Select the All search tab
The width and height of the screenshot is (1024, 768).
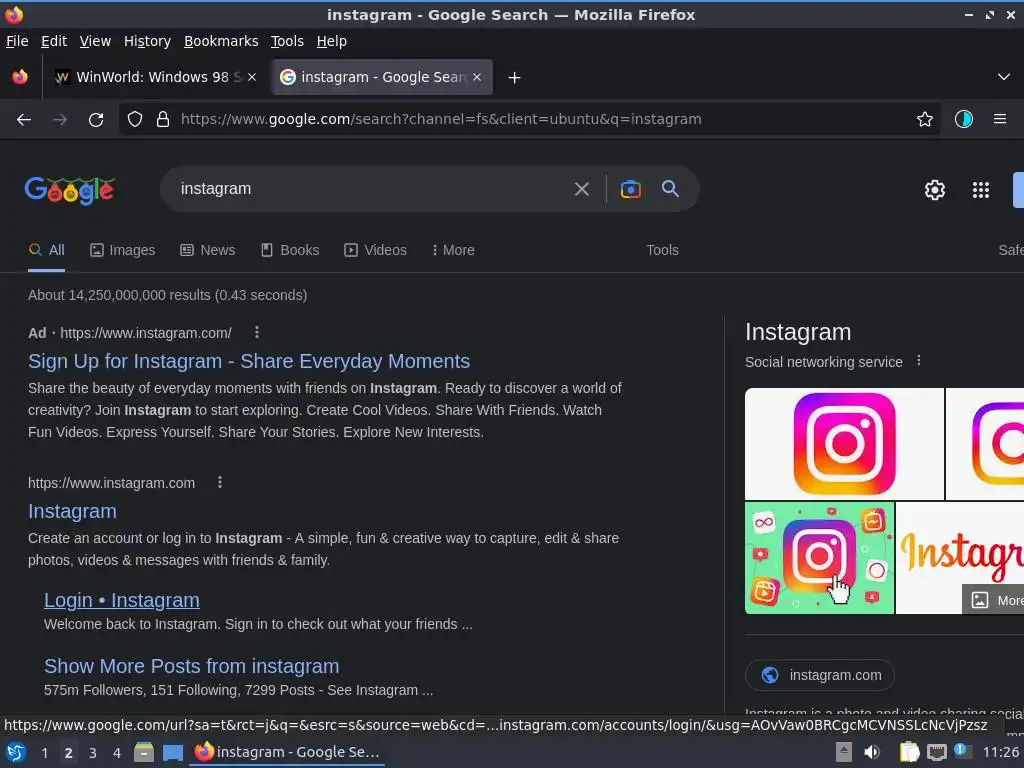point(46,250)
